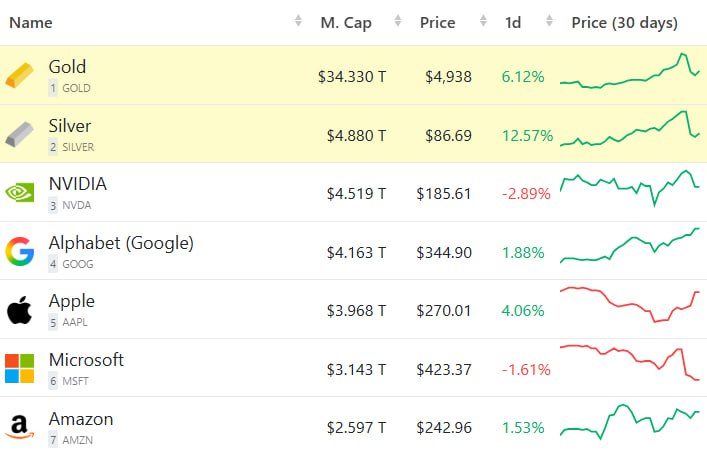Click the Price (30 days) header
Viewport: 707px width, 452px height.
[624, 22]
